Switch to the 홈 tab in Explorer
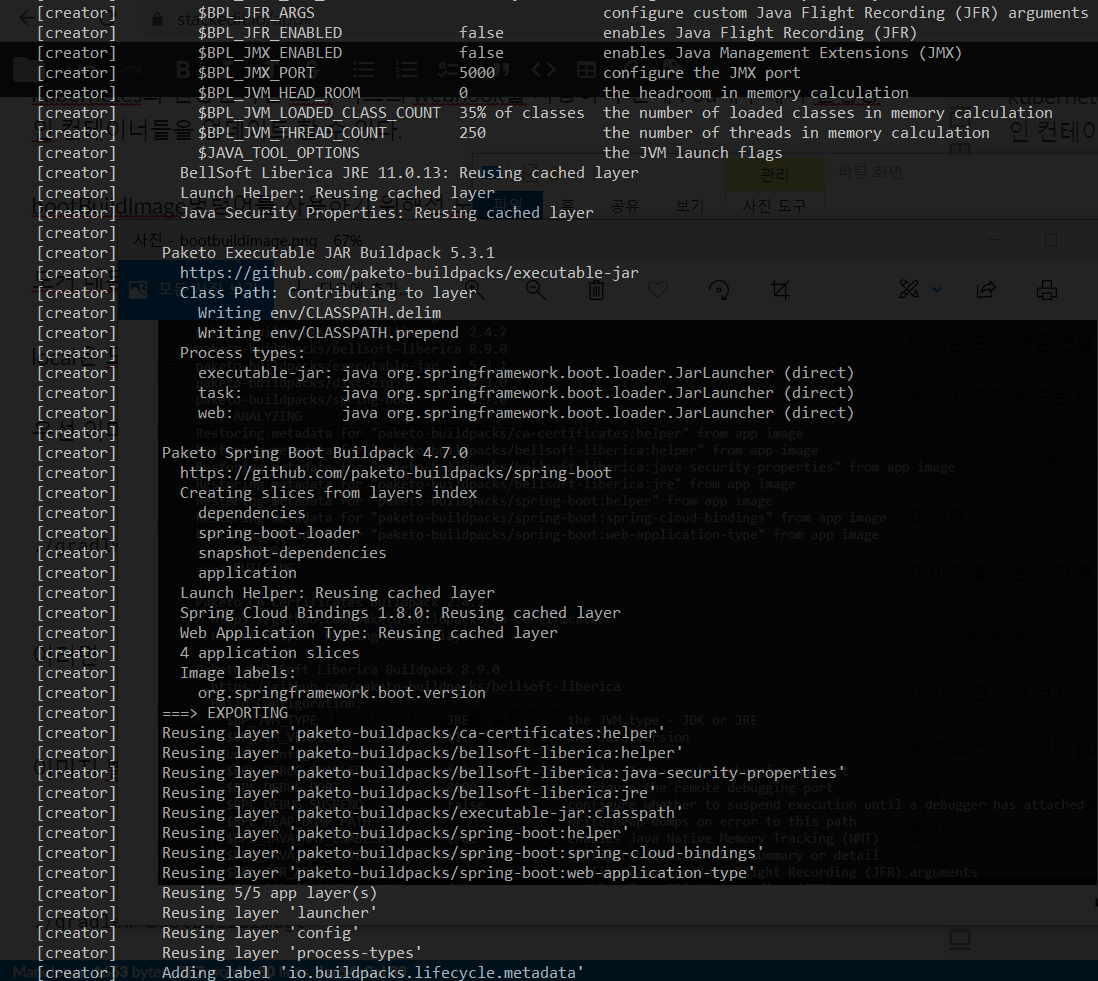The image size is (1098, 981). (568, 205)
